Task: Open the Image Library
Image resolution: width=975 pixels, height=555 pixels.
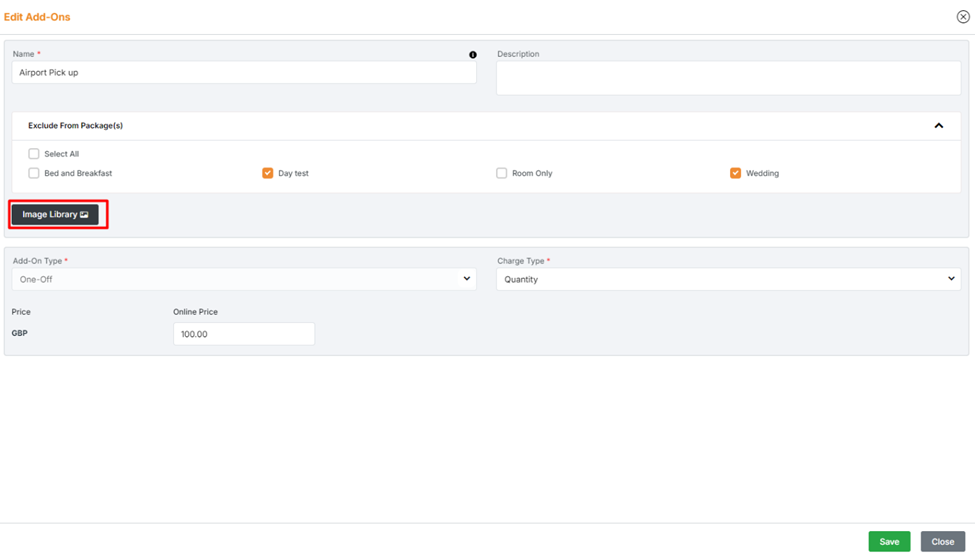Action: [56, 214]
